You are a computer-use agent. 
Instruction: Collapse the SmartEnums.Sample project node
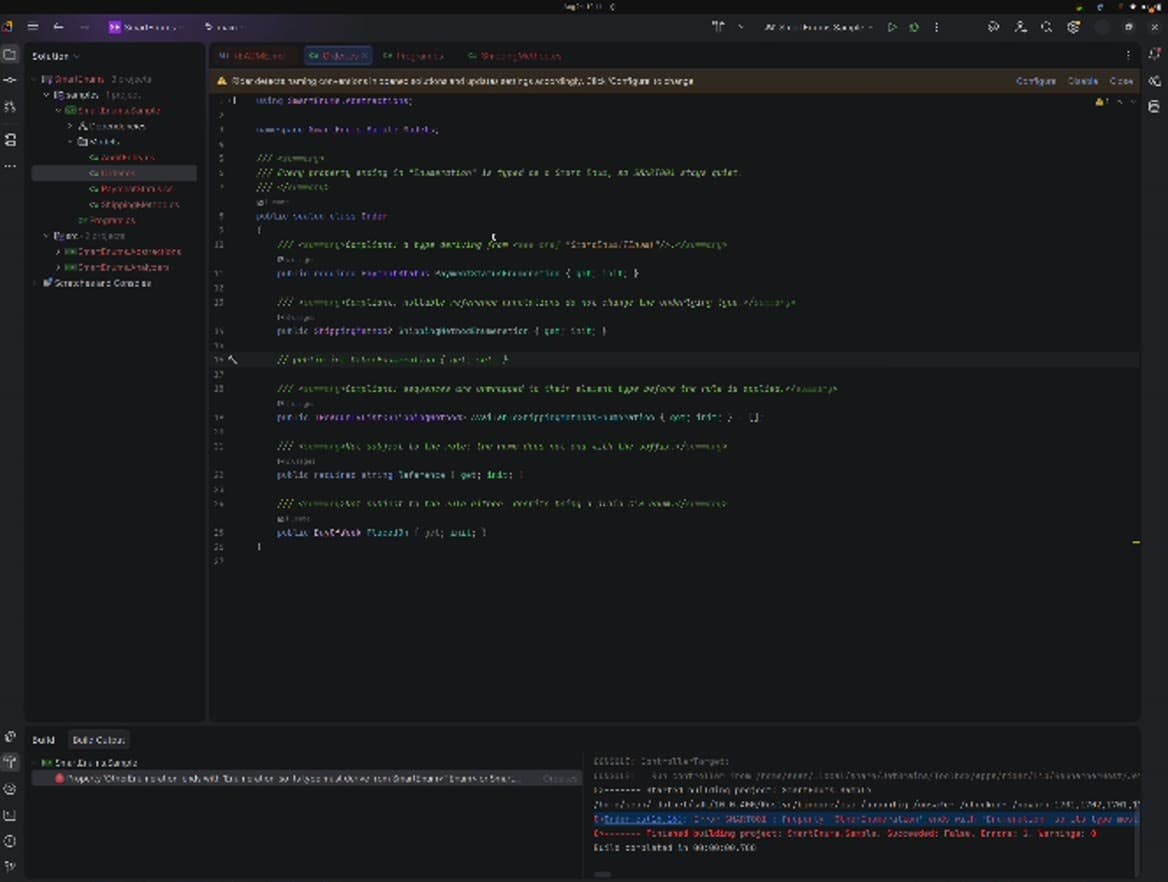point(58,110)
